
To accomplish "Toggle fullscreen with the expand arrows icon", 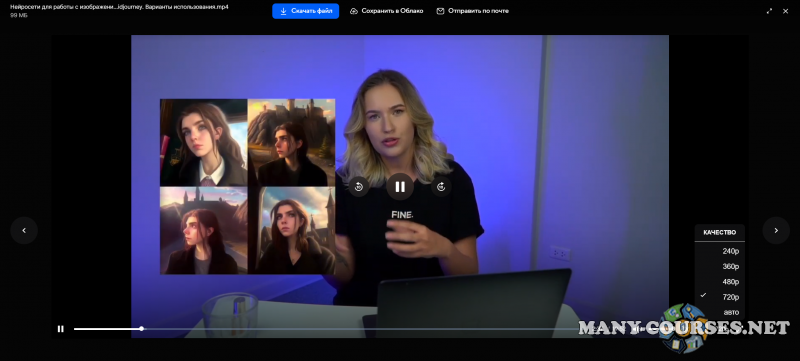I will click(x=769, y=11).
